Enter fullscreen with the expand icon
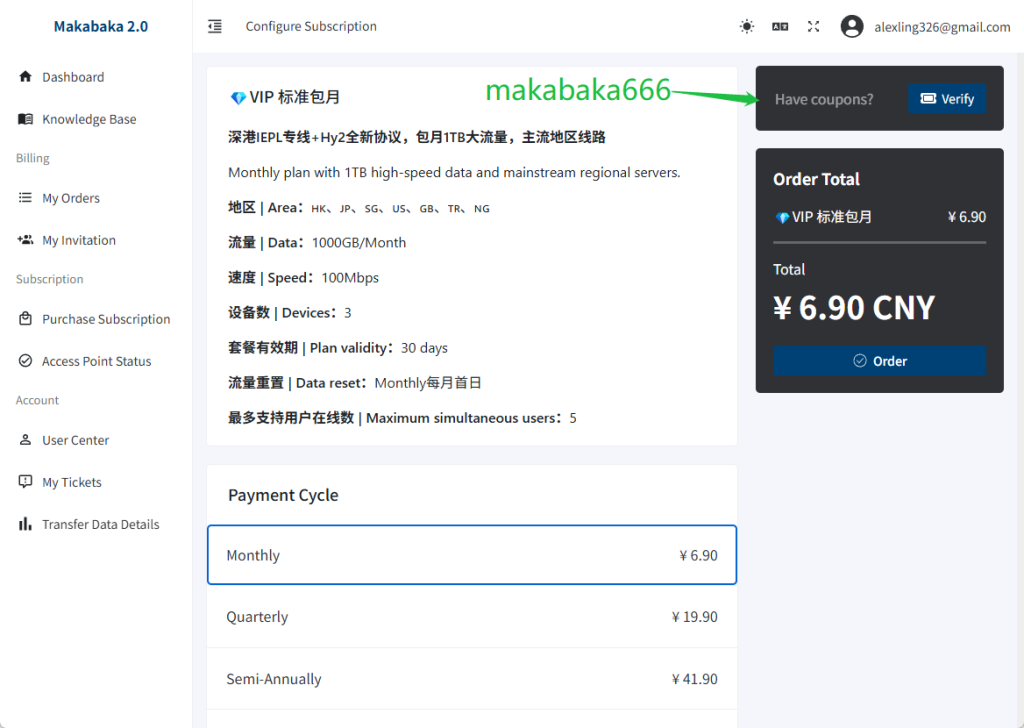 pos(813,27)
